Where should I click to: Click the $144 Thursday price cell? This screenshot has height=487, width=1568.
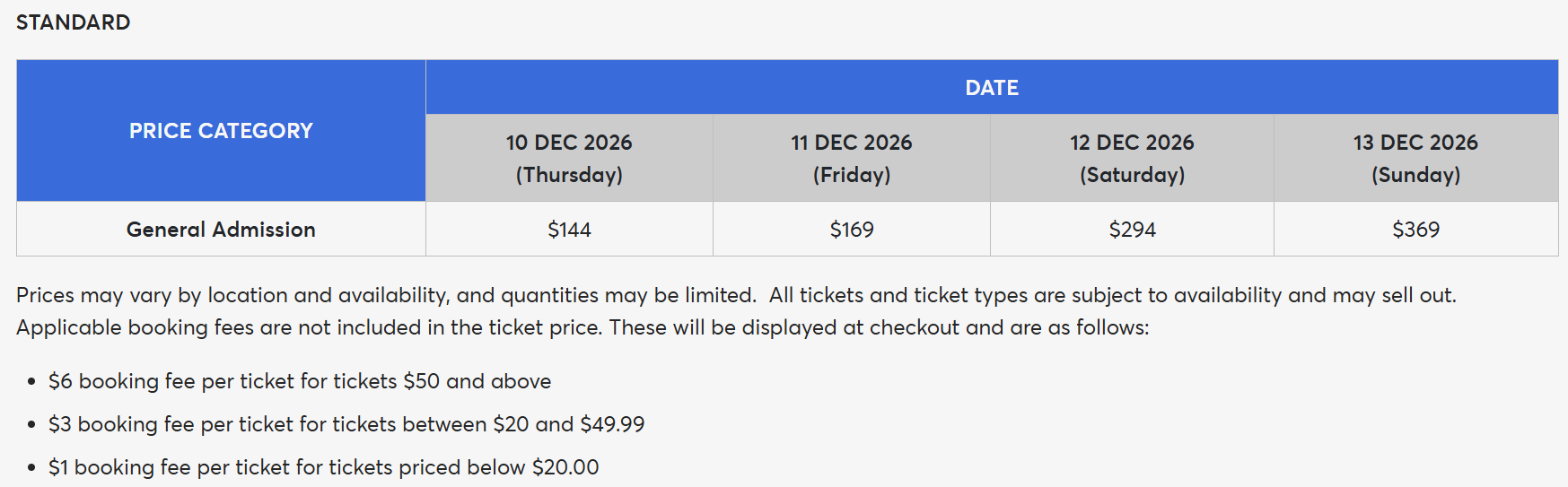pyautogui.click(x=569, y=230)
